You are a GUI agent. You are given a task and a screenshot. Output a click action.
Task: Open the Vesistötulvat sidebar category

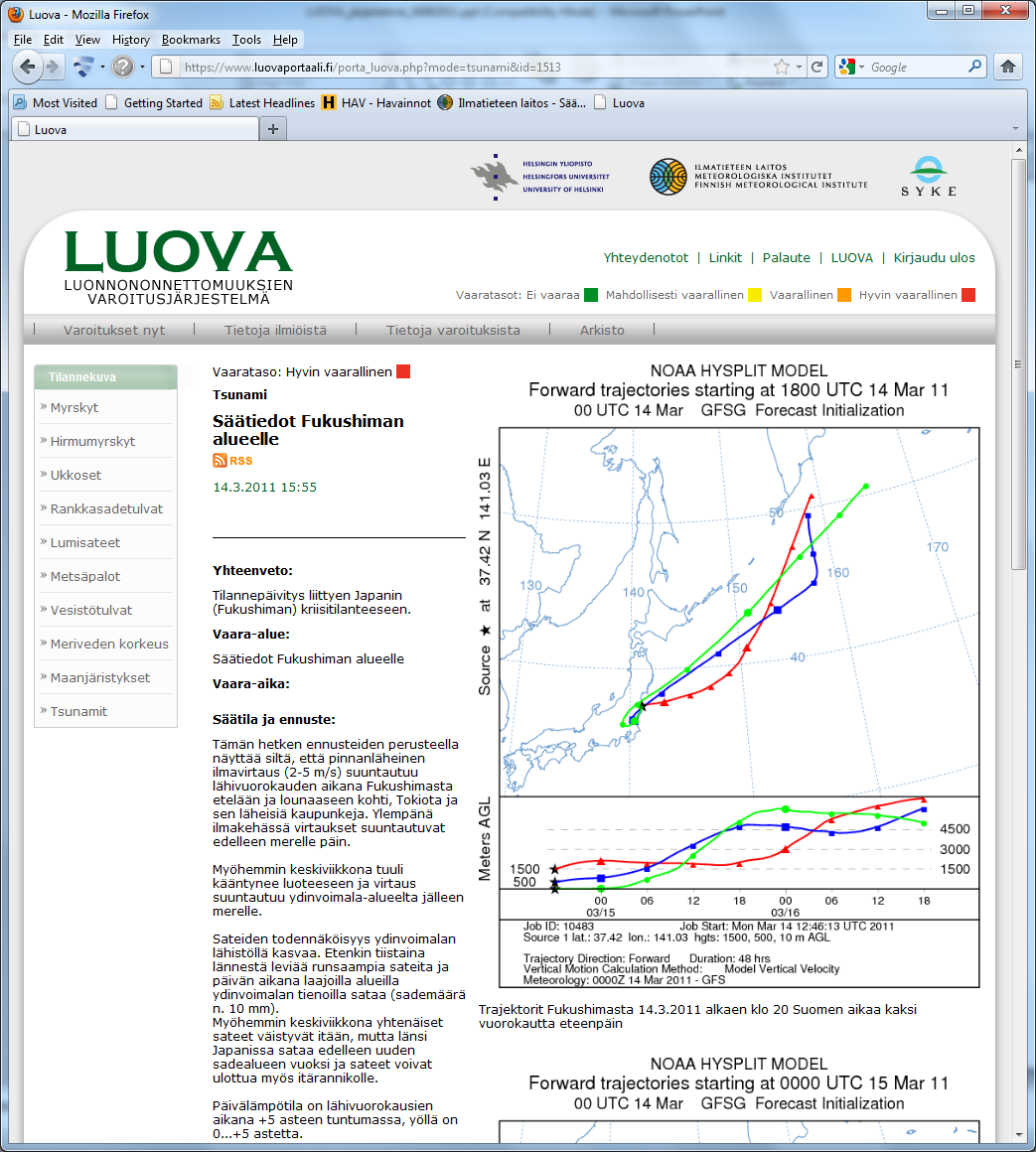click(x=91, y=611)
